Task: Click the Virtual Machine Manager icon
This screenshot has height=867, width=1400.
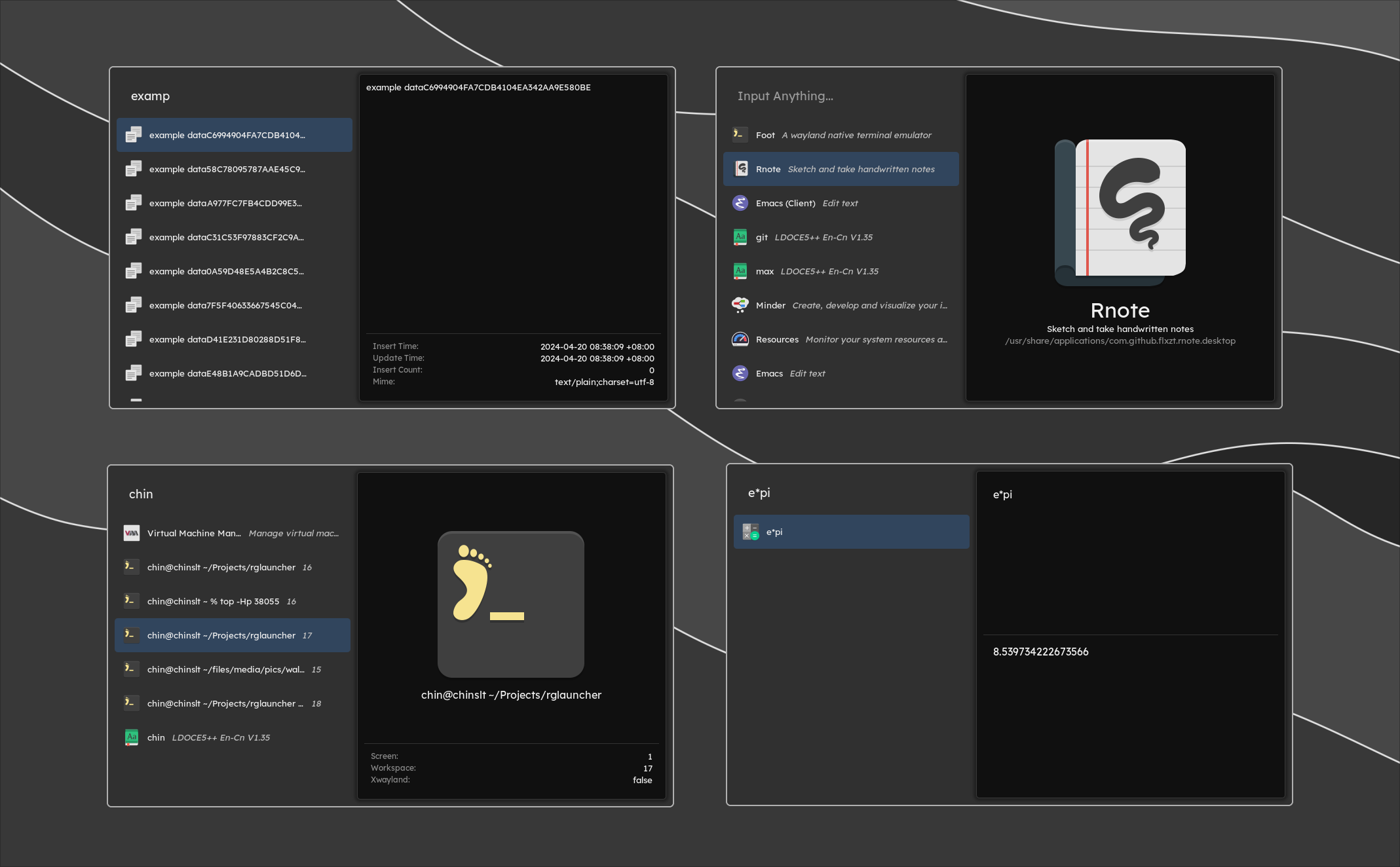Action: pyautogui.click(x=132, y=533)
